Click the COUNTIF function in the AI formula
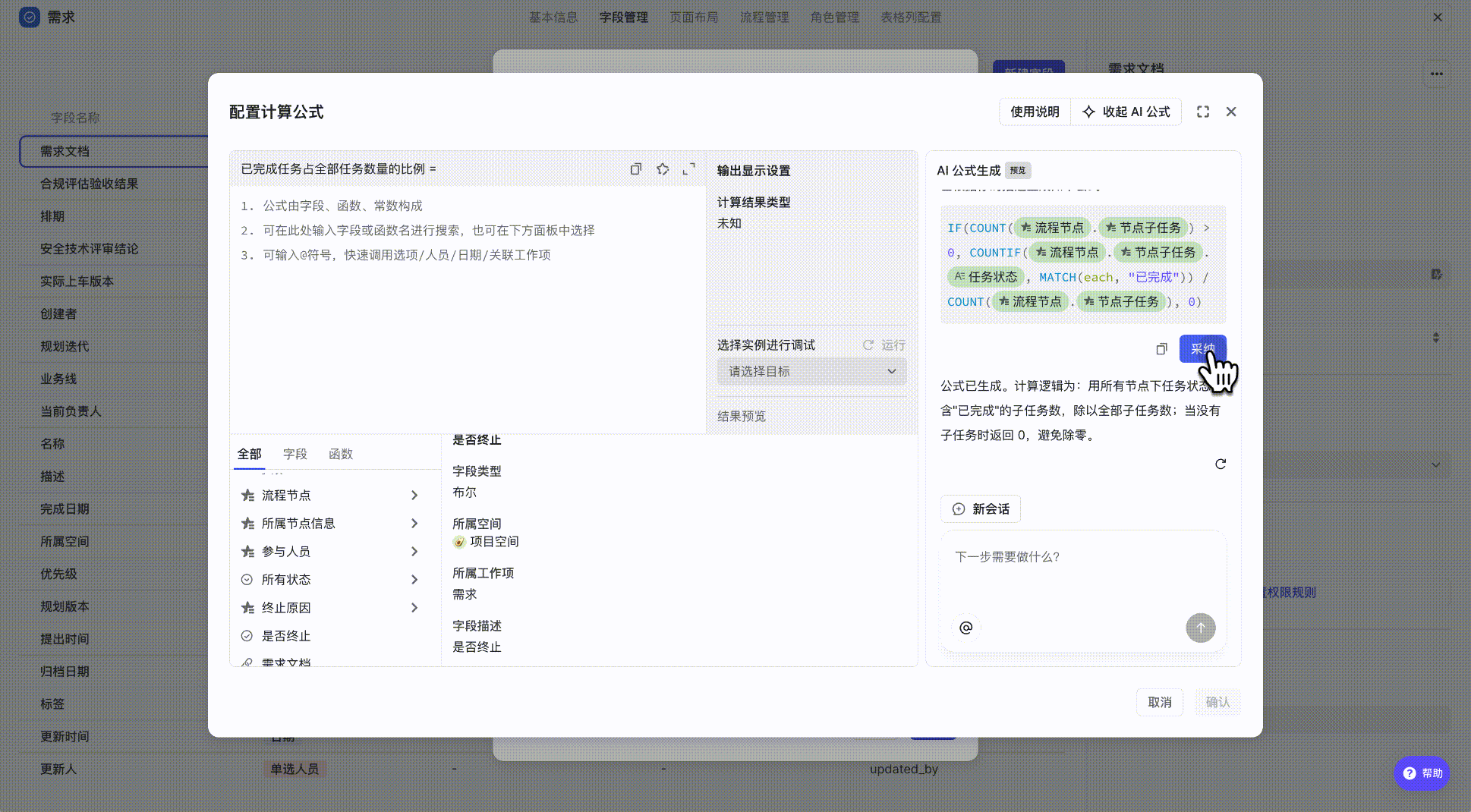Screen dimensions: 1471x812 (995, 253)
